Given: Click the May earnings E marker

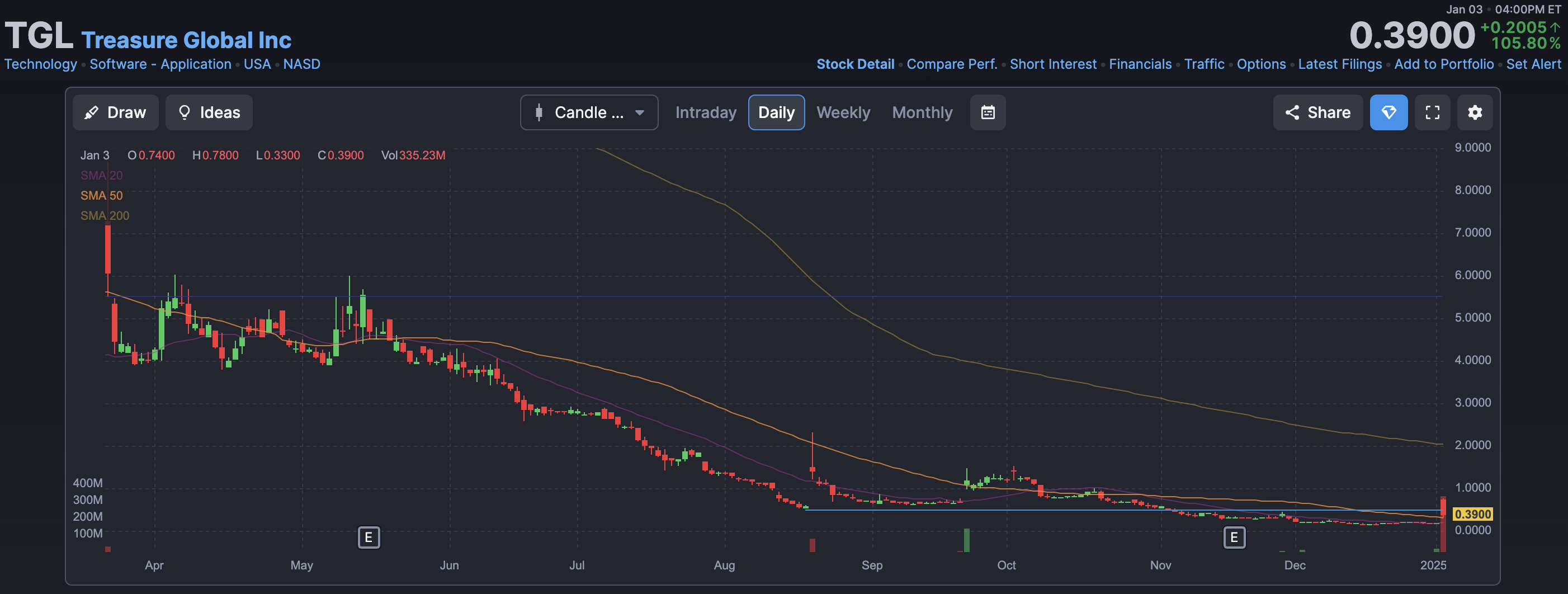Looking at the screenshot, I should (369, 538).
